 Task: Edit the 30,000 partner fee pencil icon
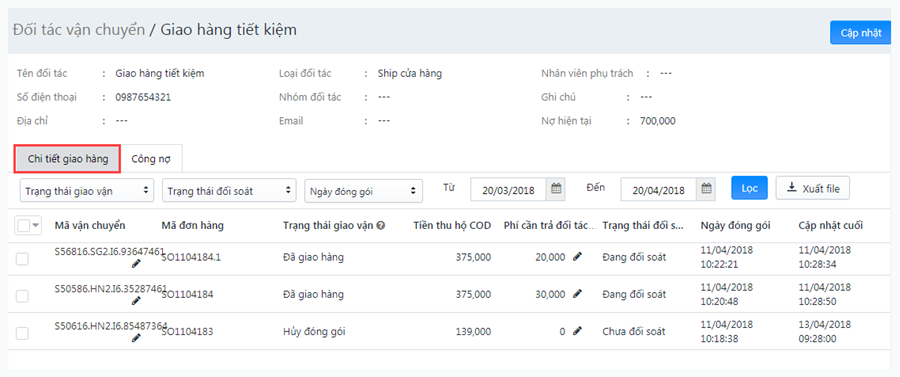[577, 294]
